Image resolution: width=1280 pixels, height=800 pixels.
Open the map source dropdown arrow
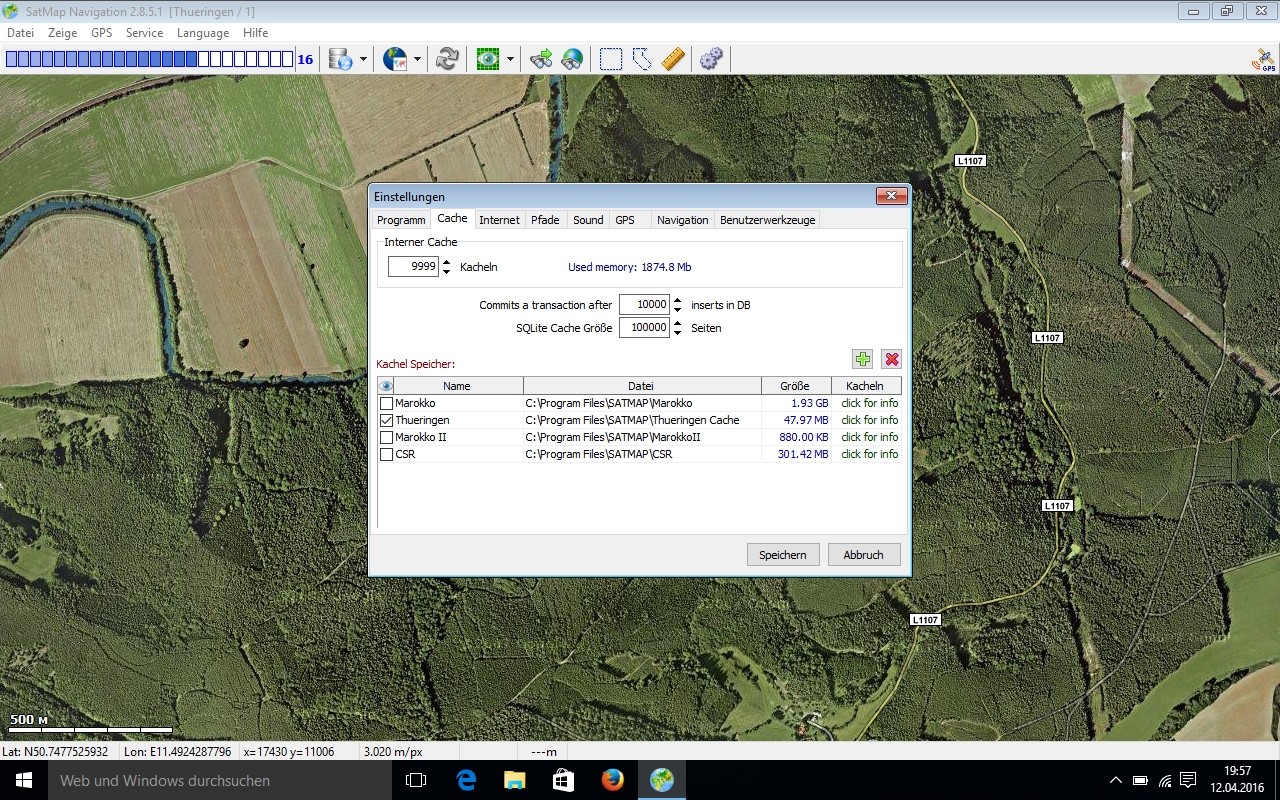tap(415, 59)
